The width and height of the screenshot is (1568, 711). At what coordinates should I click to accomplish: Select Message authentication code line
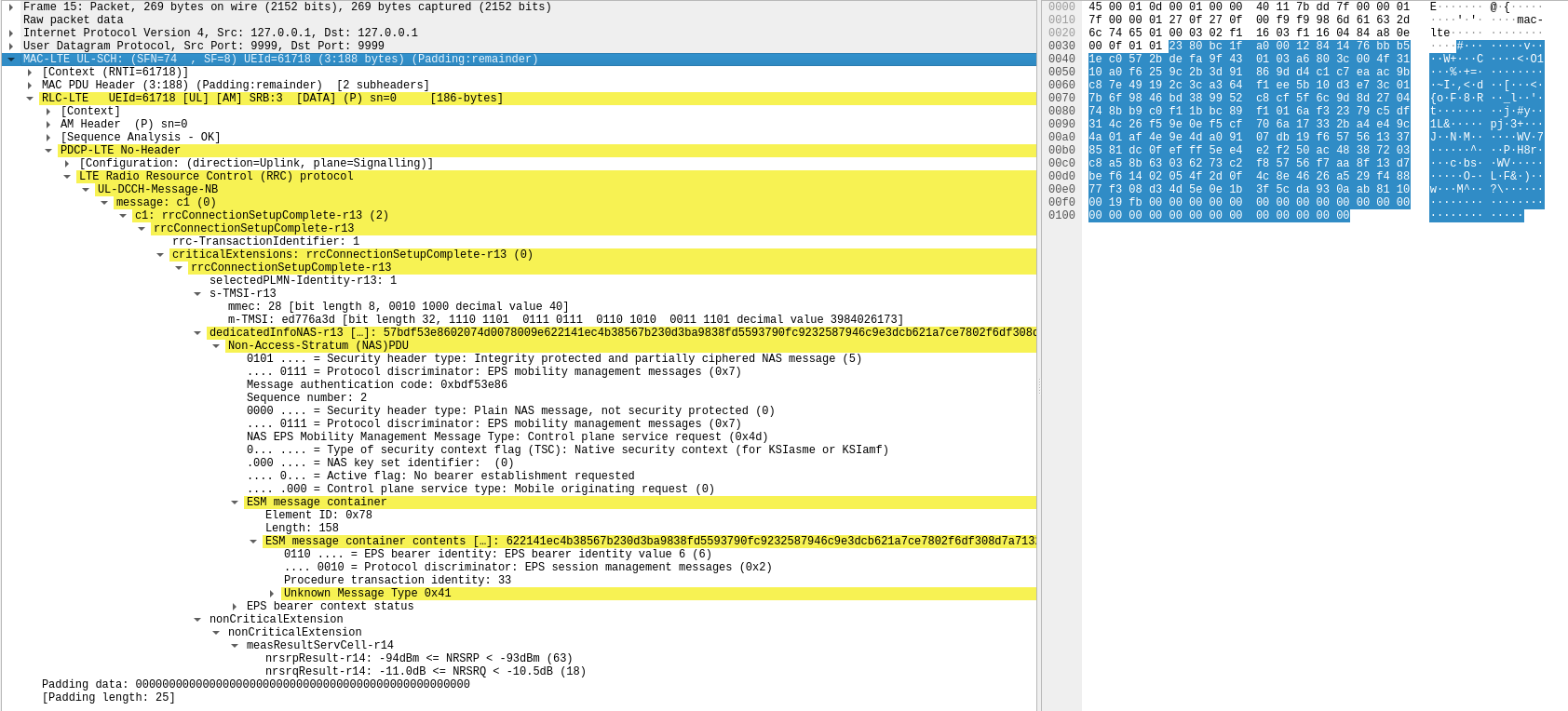(x=376, y=385)
